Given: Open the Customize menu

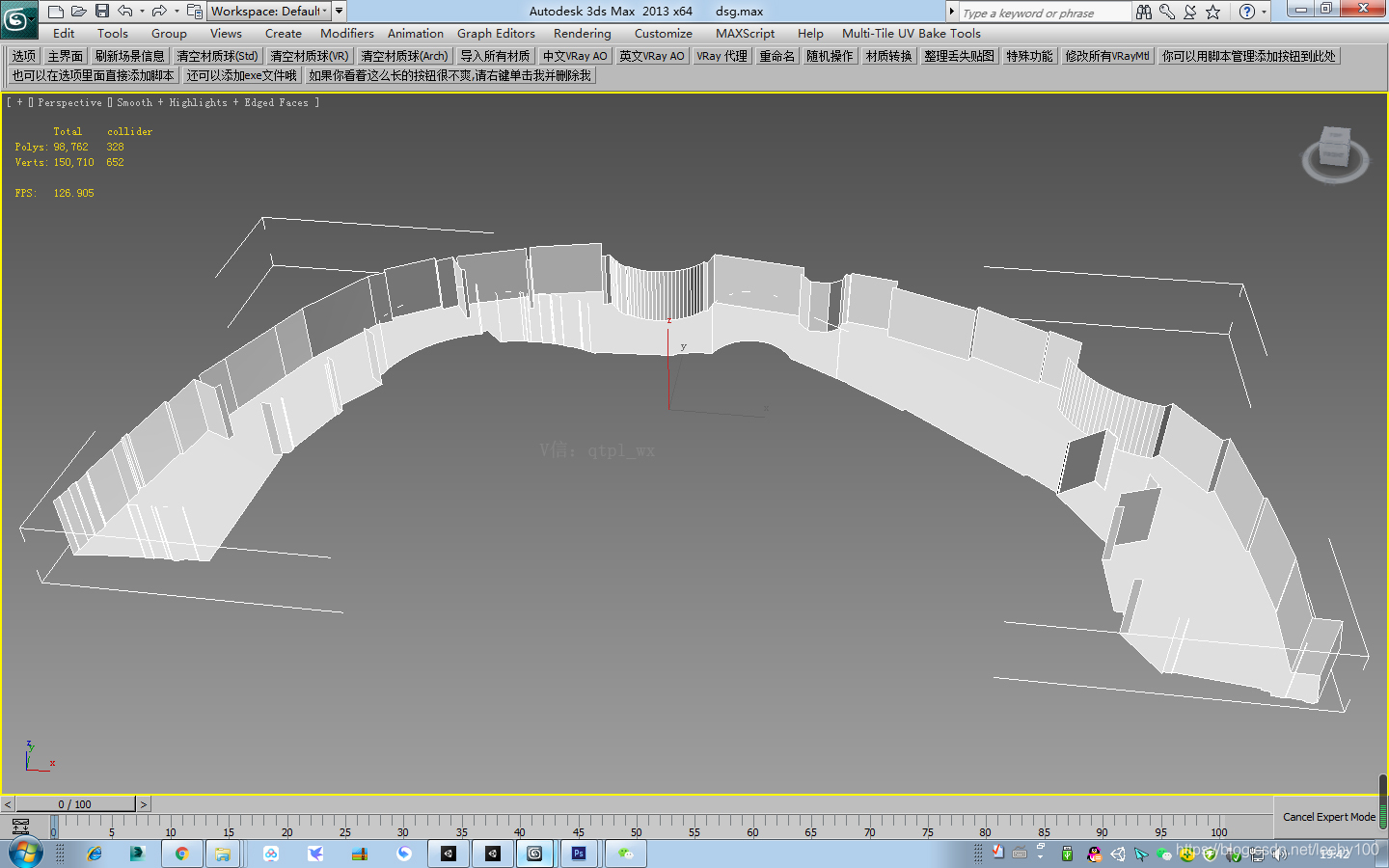Looking at the screenshot, I should click(664, 34).
